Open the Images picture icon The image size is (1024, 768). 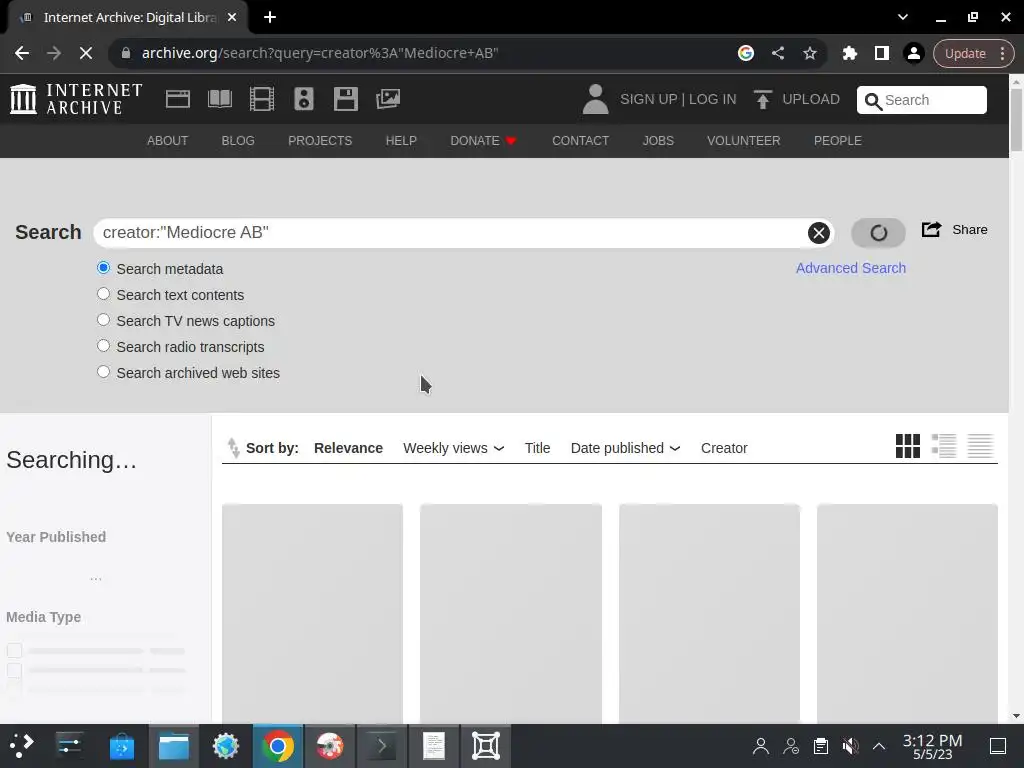click(x=388, y=99)
